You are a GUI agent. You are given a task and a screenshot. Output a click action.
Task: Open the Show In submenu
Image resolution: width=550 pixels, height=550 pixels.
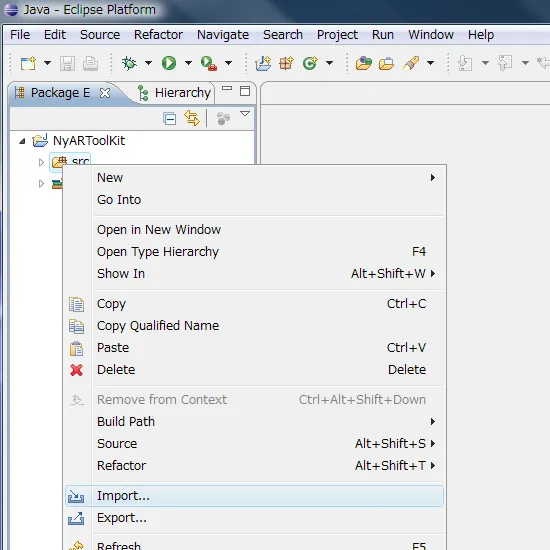(254, 274)
